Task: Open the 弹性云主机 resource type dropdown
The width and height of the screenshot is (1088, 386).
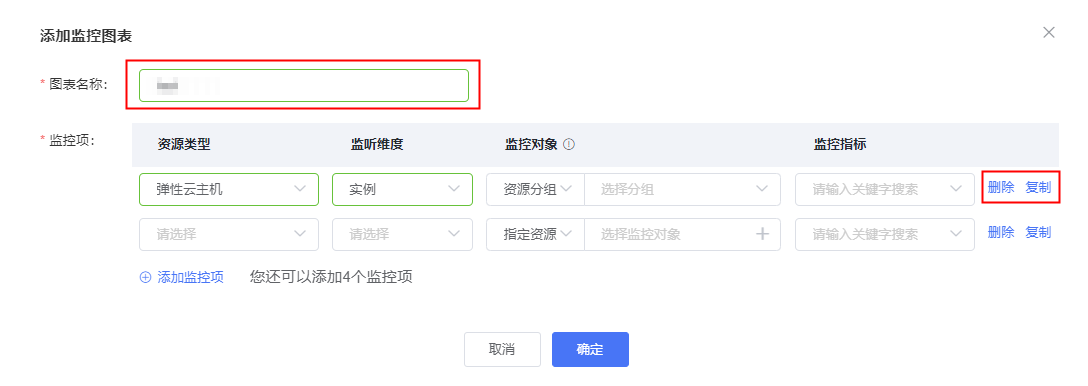Action: pos(229,190)
